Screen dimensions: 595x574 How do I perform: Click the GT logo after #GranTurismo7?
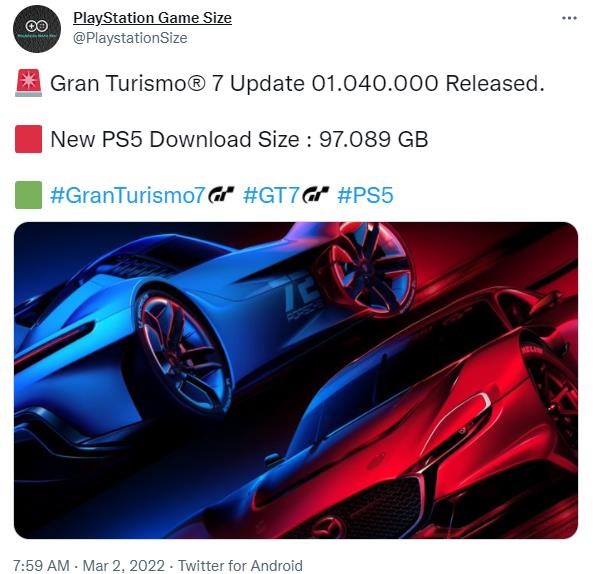[221, 194]
